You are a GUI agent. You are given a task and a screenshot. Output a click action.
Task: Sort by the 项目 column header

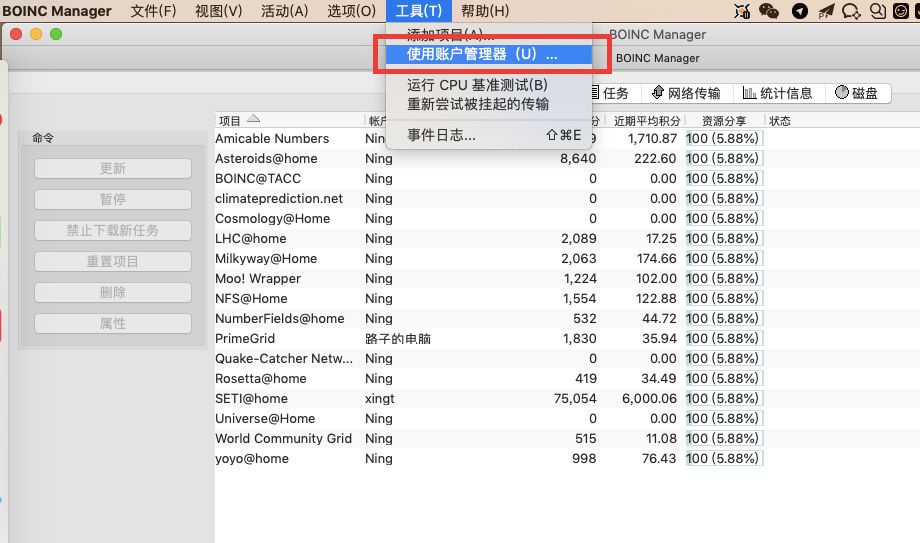coord(290,120)
